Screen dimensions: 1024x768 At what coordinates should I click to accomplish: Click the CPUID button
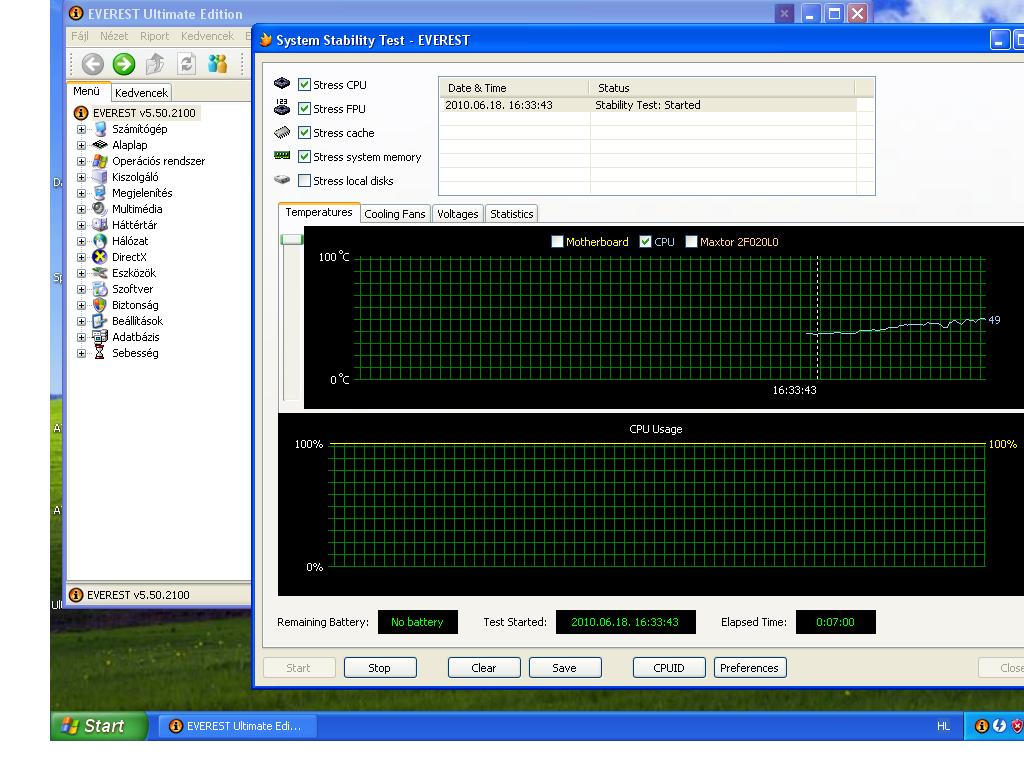[x=669, y=667]
